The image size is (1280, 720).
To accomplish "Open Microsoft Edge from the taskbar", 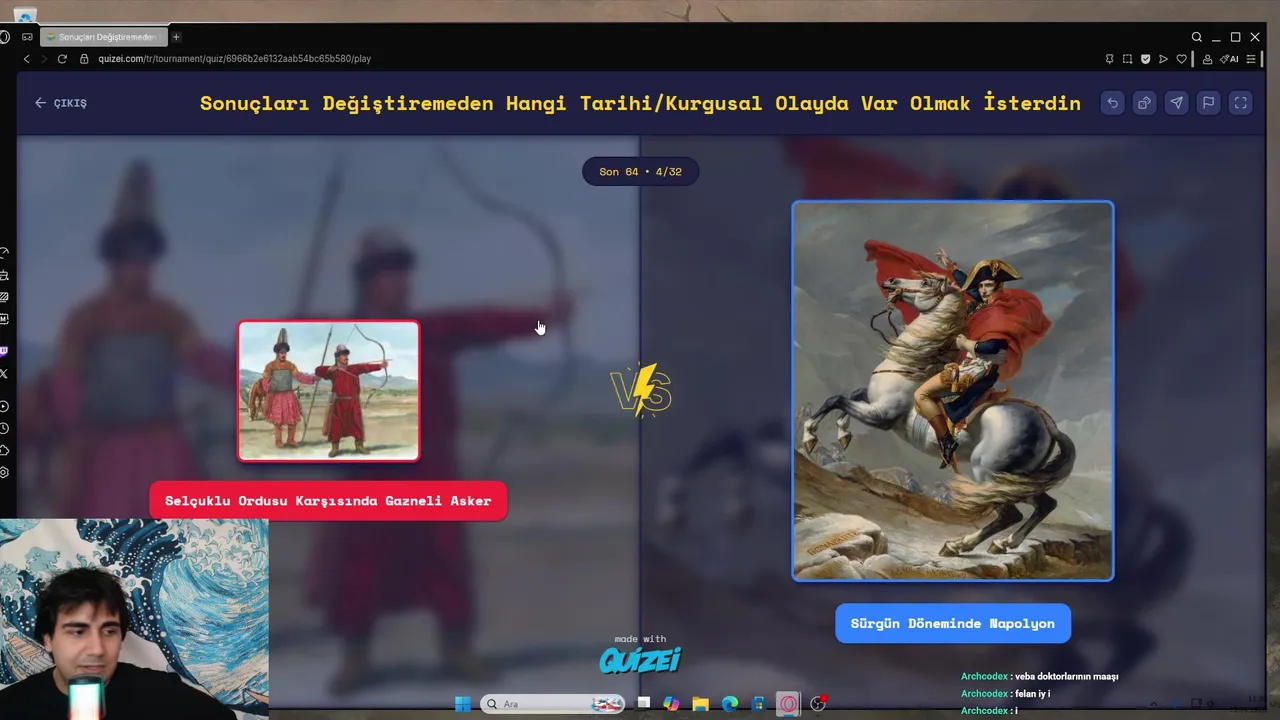I will point(730,704).
